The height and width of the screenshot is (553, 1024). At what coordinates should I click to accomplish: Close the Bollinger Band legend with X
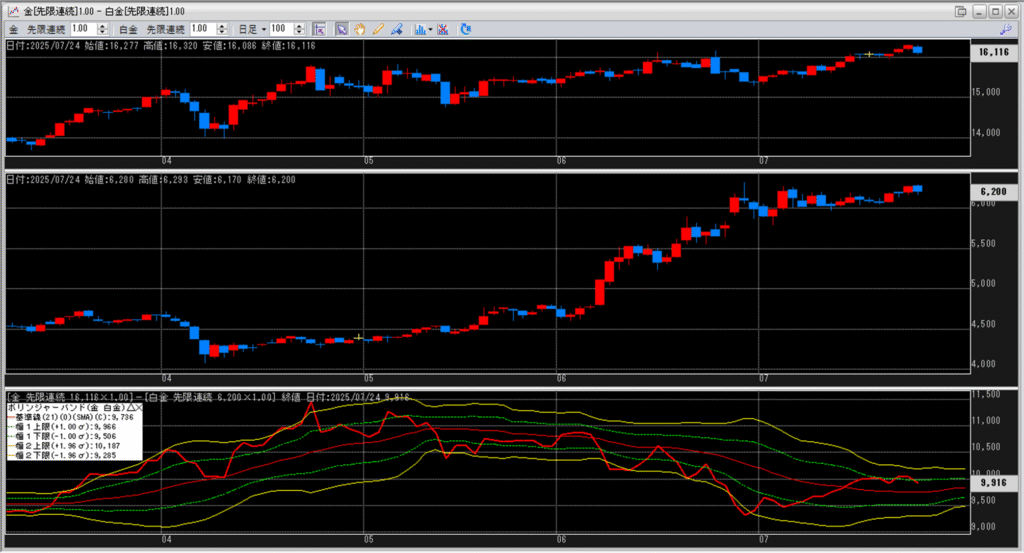tap(138, 408)
